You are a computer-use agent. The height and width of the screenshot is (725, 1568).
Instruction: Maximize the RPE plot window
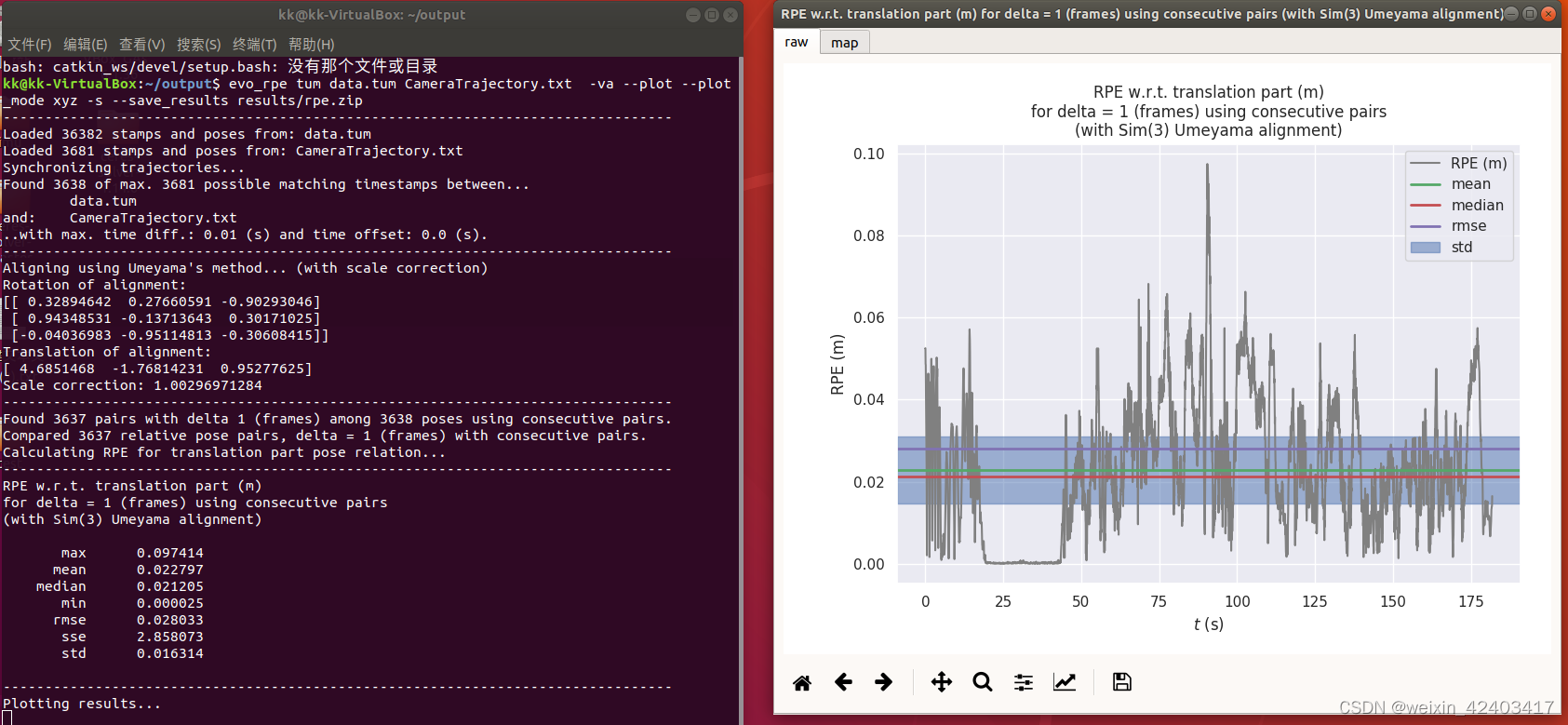coord(1530,14)
